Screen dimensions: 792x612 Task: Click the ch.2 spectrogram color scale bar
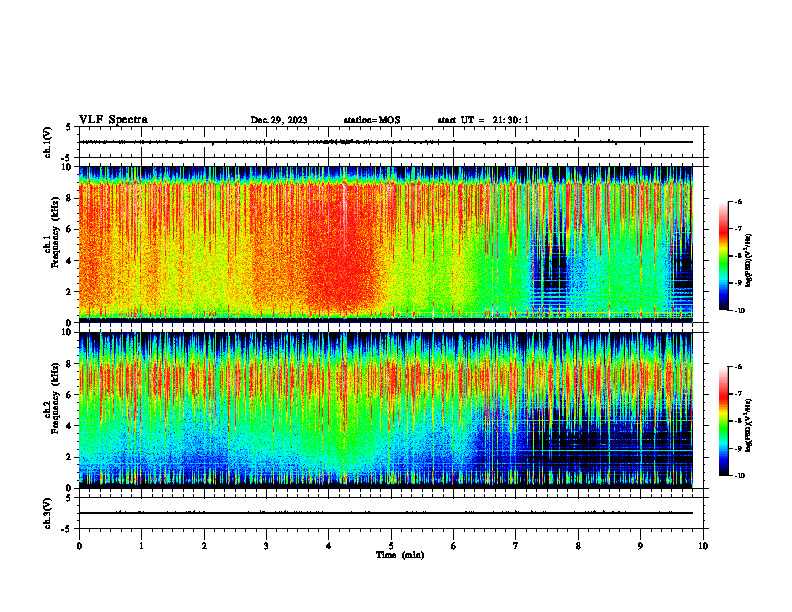(723, 421)
